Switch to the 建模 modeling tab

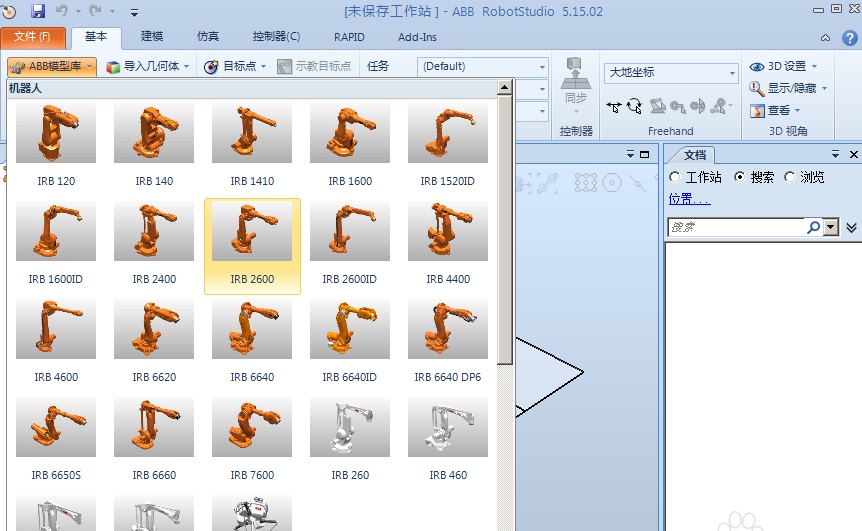click(152, 37)
